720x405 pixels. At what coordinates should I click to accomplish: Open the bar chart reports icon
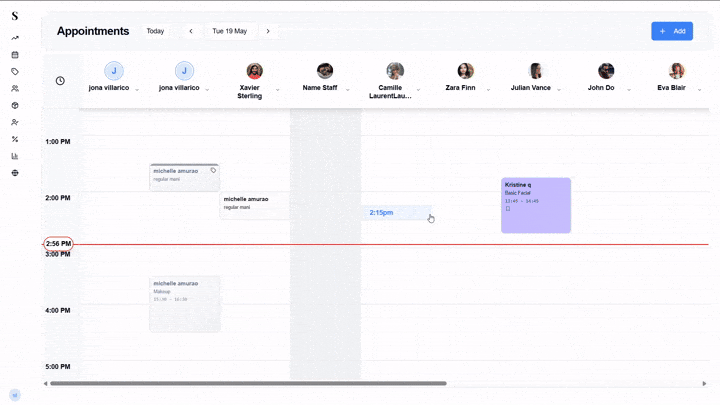[x=15, y=156]
